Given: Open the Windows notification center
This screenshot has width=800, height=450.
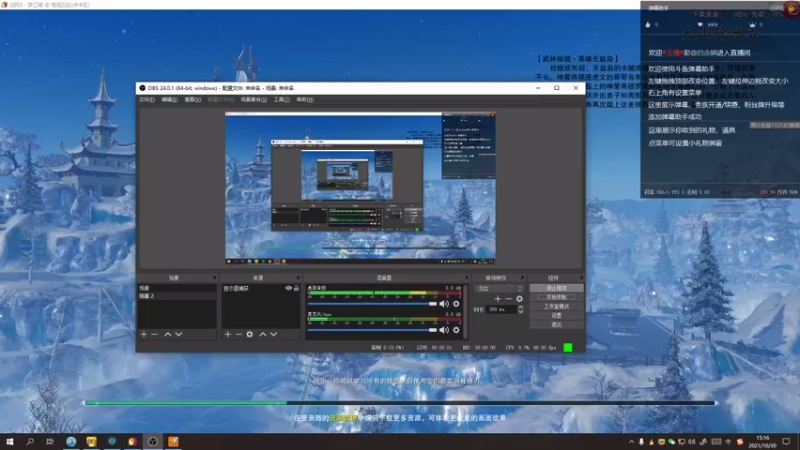Looking at the screenshot, I should (786, 441).
